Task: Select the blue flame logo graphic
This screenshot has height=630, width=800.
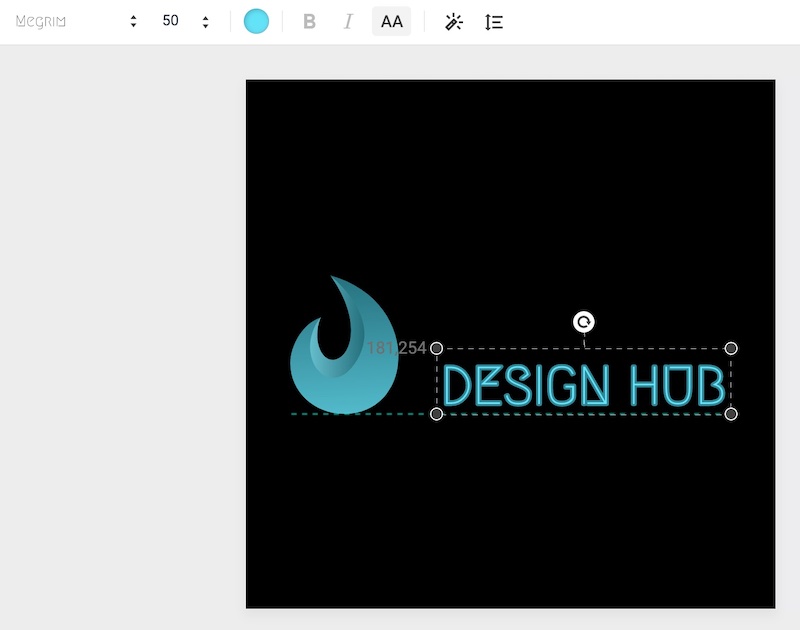Action: [344, 344]
